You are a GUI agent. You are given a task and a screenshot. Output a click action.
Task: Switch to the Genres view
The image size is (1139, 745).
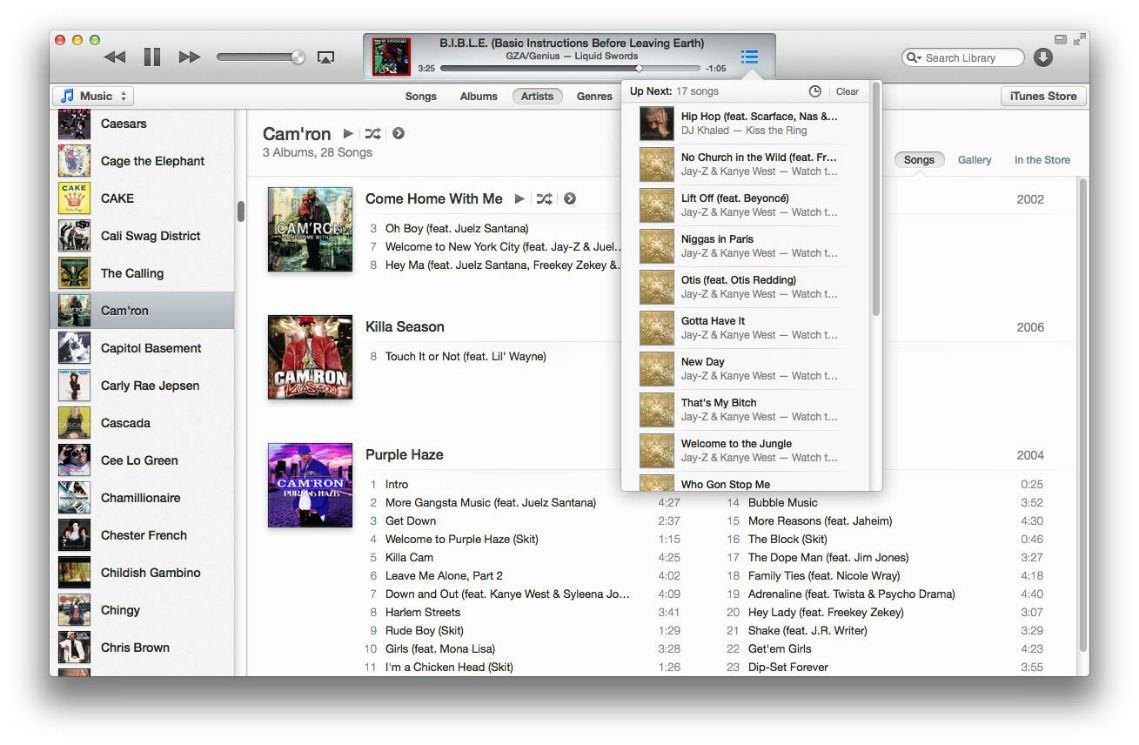tap(594, 96)
